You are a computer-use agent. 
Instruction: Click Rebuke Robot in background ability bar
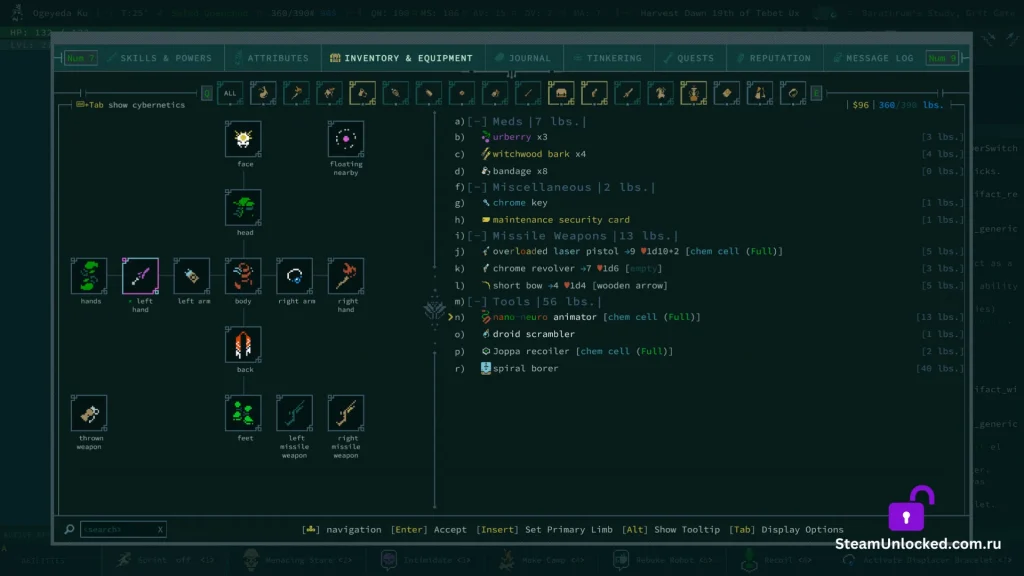pyautogui.click(x=663, y=560)
